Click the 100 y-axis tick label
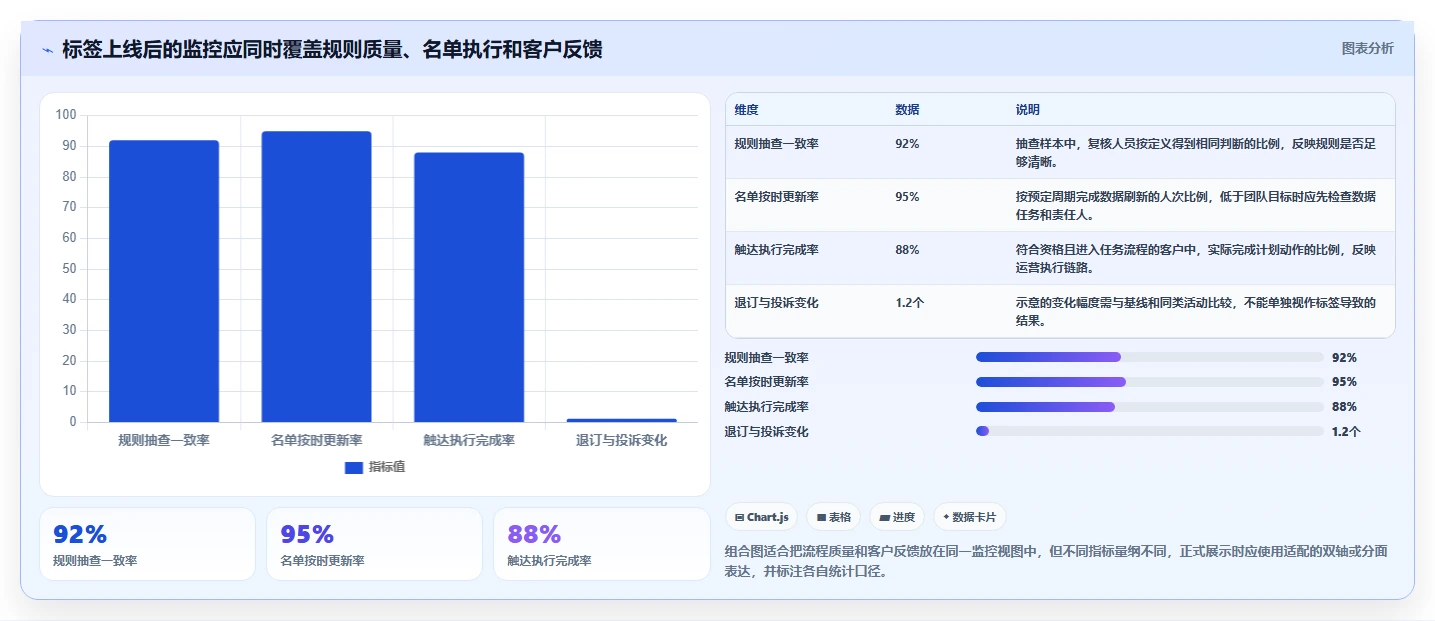This screenshot has height=621, width=1435. [x=66, y=115]
